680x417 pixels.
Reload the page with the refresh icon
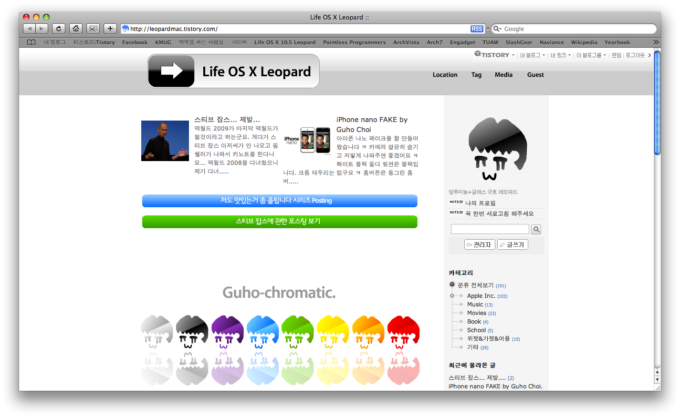point(59,29)
